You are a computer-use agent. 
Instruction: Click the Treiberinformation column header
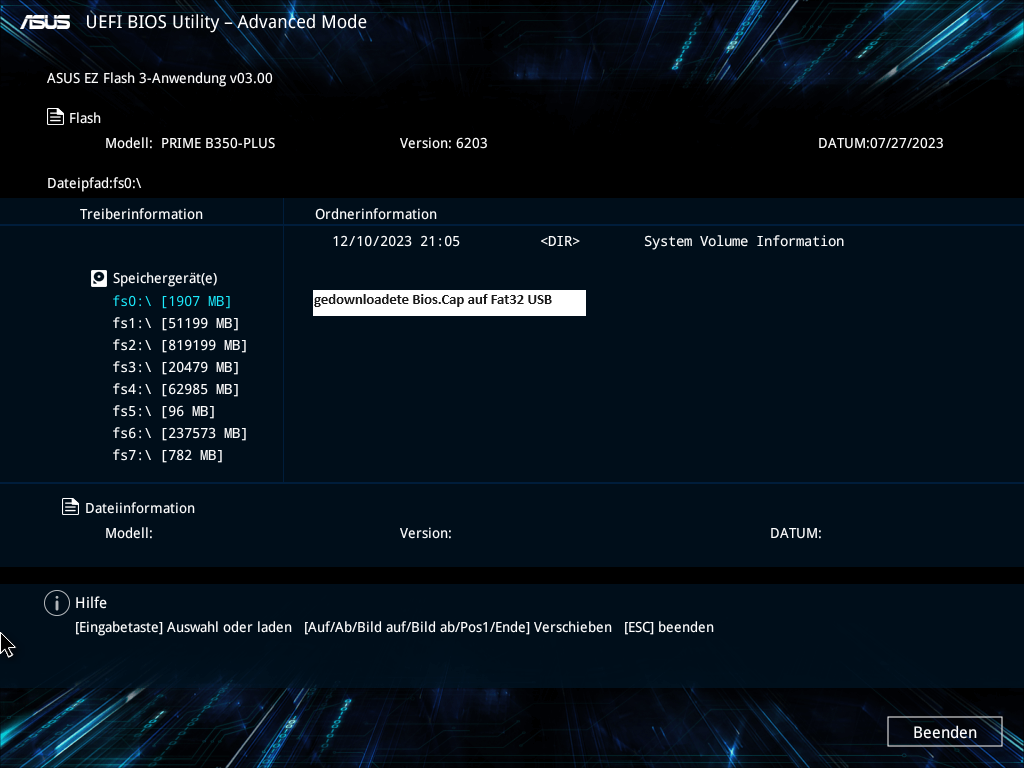pyautogui.click(x=141, y=214)
